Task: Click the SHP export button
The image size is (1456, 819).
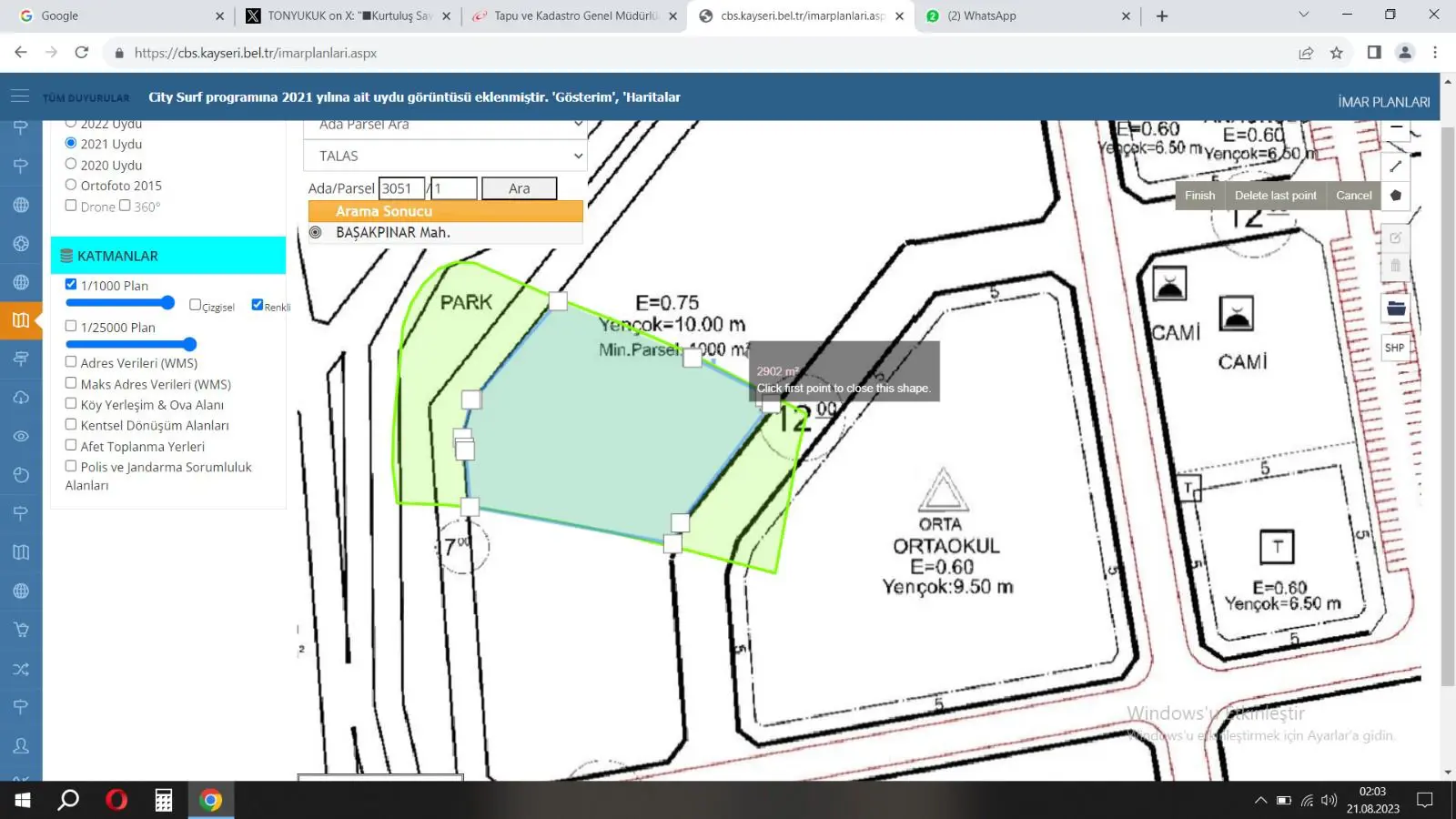Action: click(1395, 348)
